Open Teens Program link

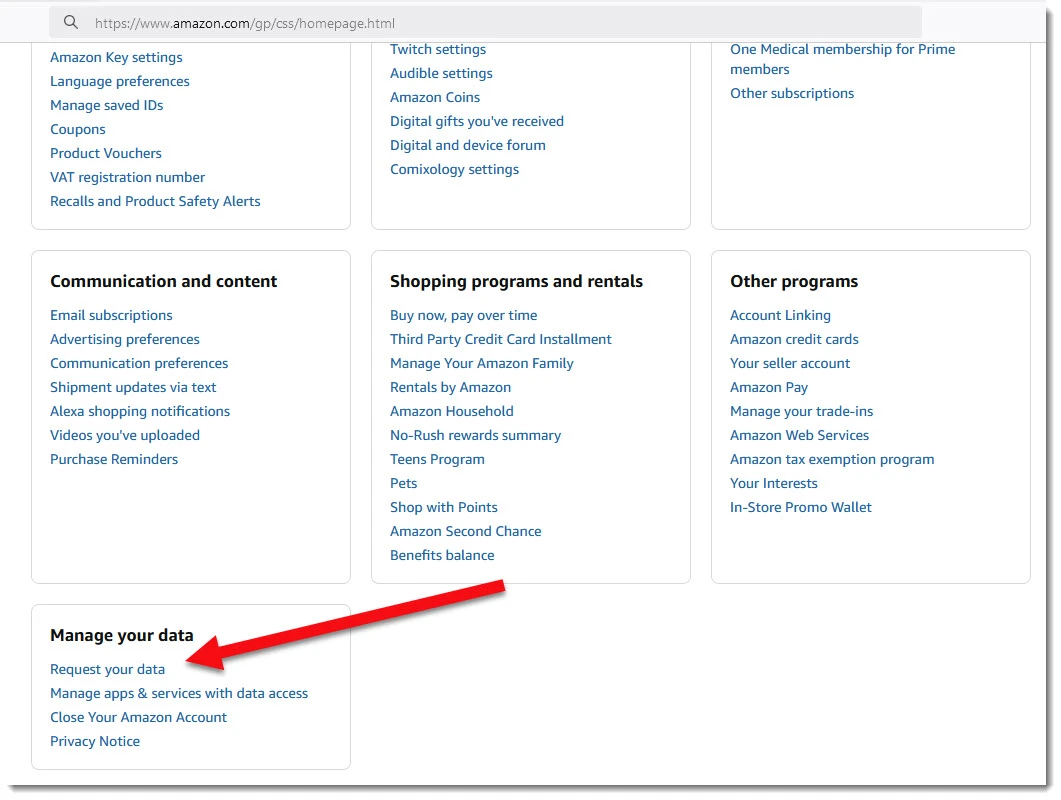(x=437, y=460)
